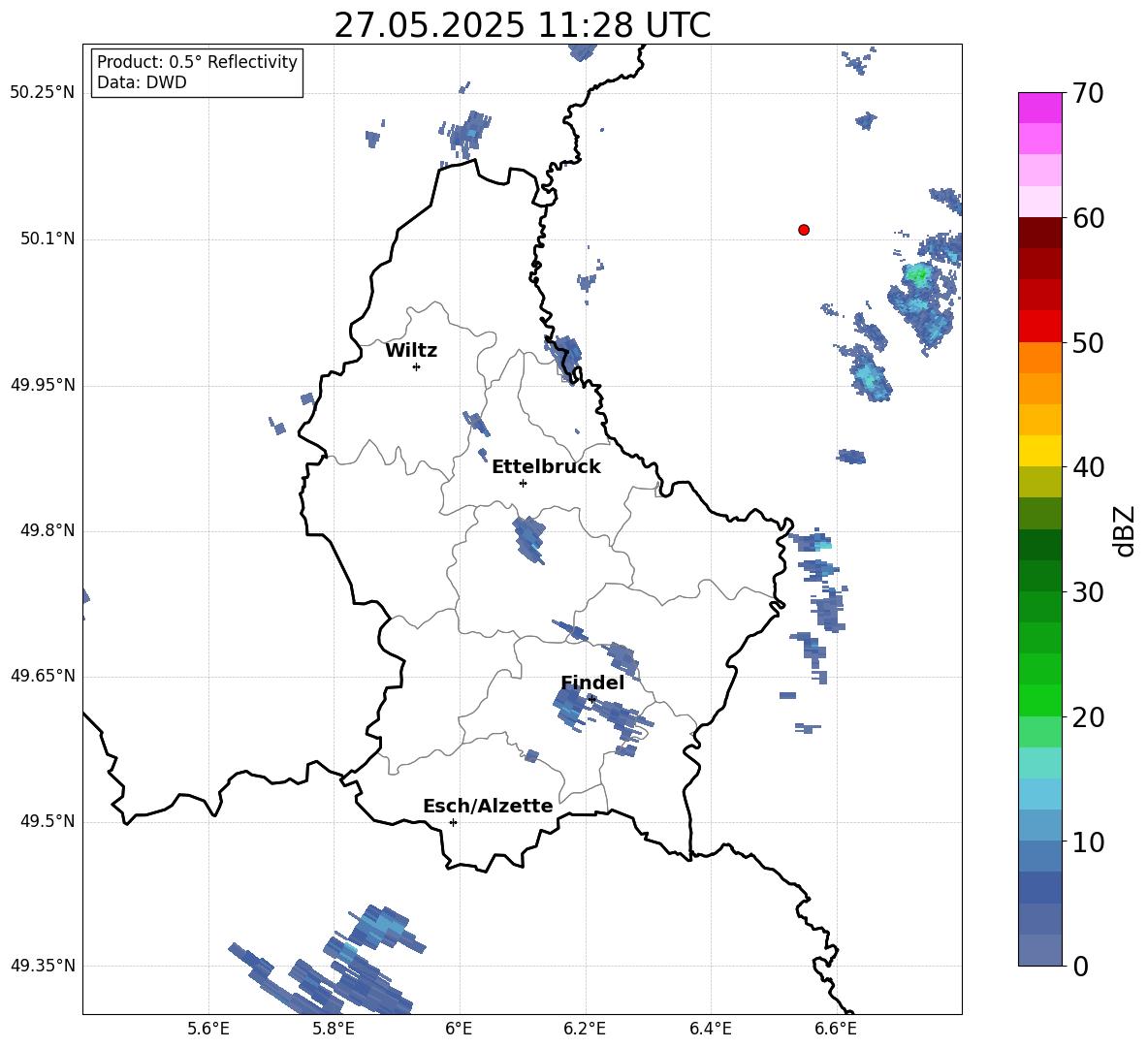Viewport: 1148px width, 1048px height.
Task: Click the 20 tick on colorbar
Action: [x=1088, y=717]
